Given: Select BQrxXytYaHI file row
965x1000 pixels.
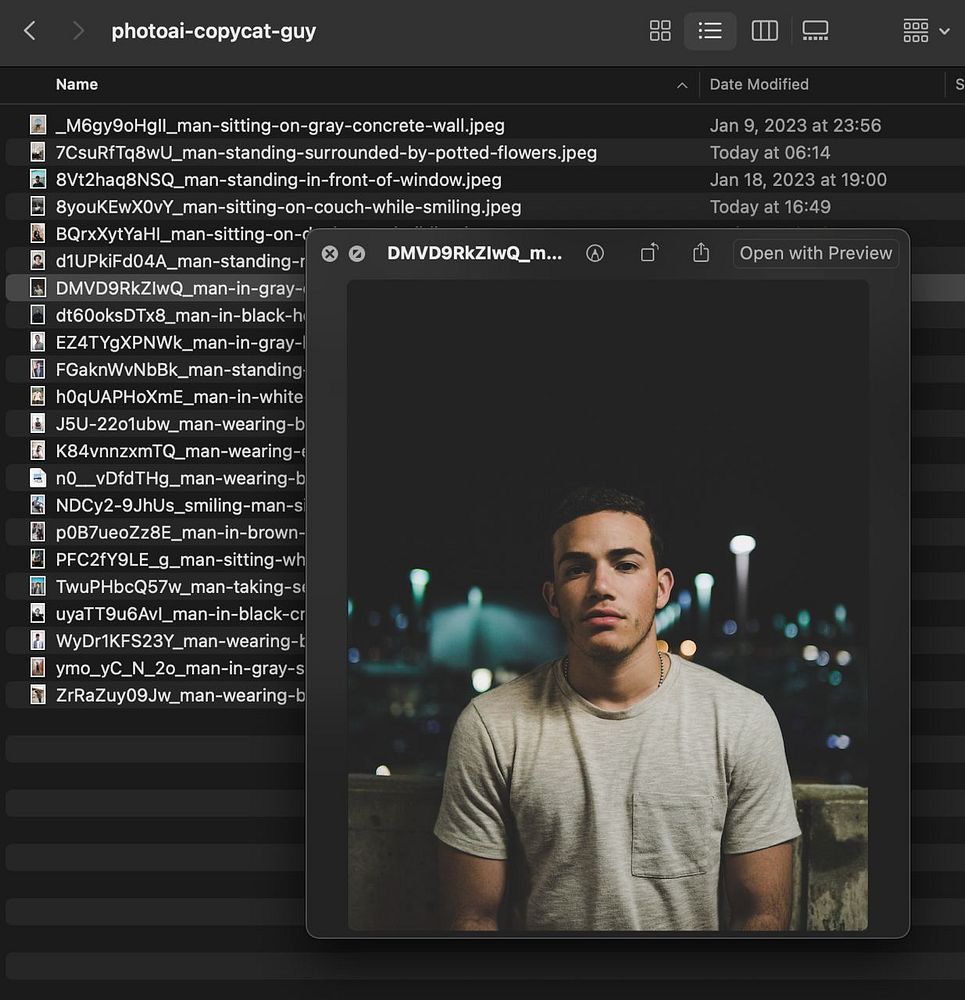Looking at the screenshot, I should (156, 234).
